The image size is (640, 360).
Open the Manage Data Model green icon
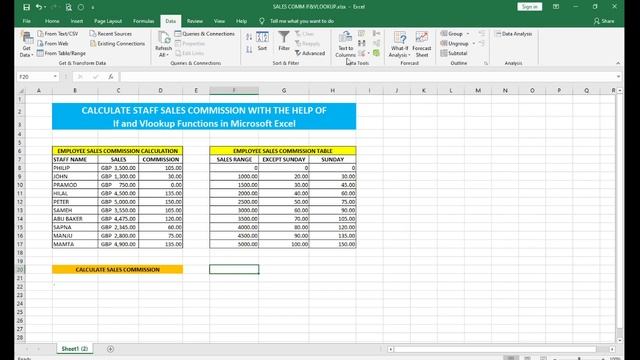pos(376,53)
